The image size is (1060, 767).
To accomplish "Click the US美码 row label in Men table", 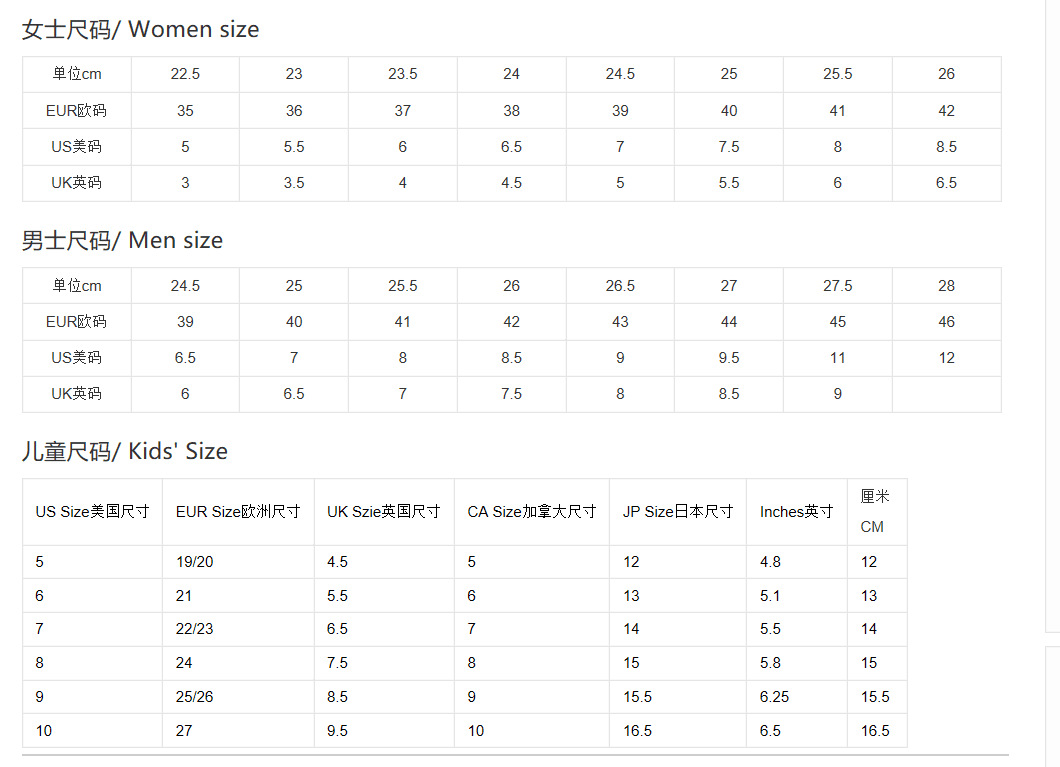I will [x=77, y=358].
